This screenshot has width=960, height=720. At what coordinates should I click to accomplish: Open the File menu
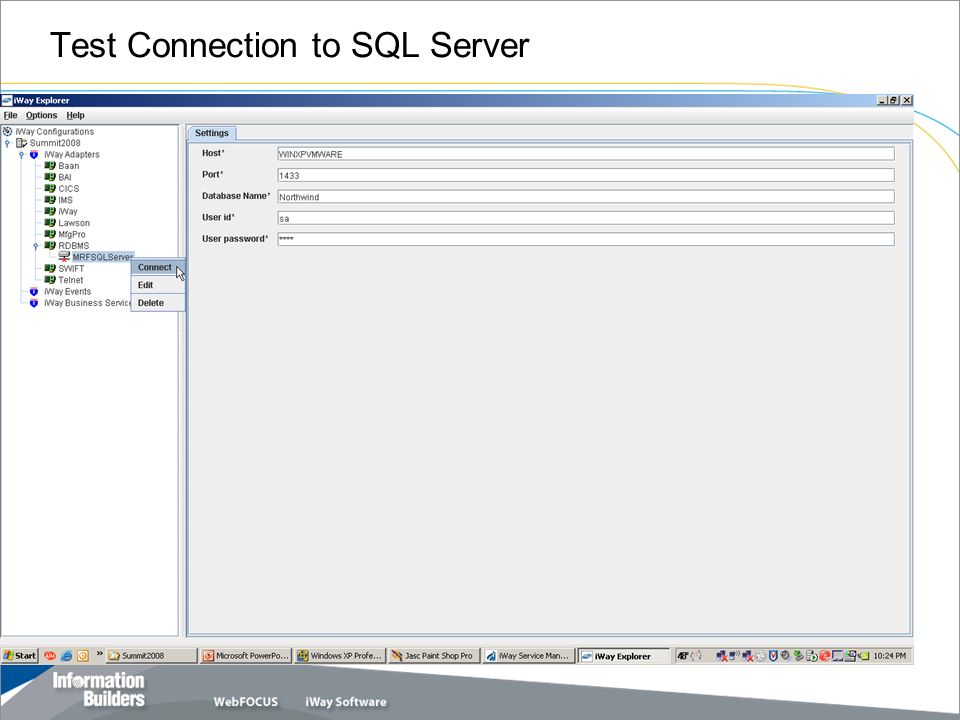pos(10,115)
